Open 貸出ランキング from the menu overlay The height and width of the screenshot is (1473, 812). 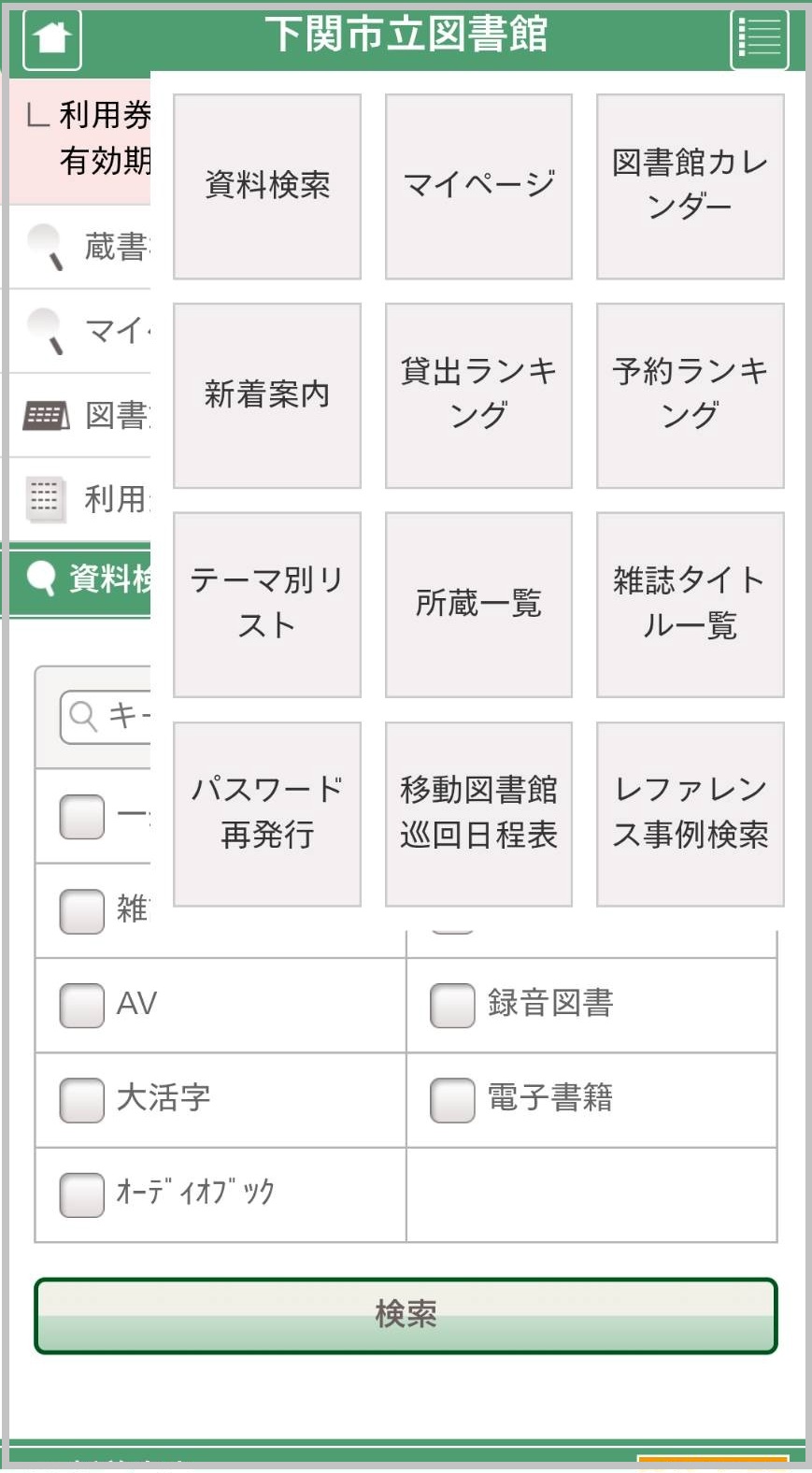pos(477,394)
